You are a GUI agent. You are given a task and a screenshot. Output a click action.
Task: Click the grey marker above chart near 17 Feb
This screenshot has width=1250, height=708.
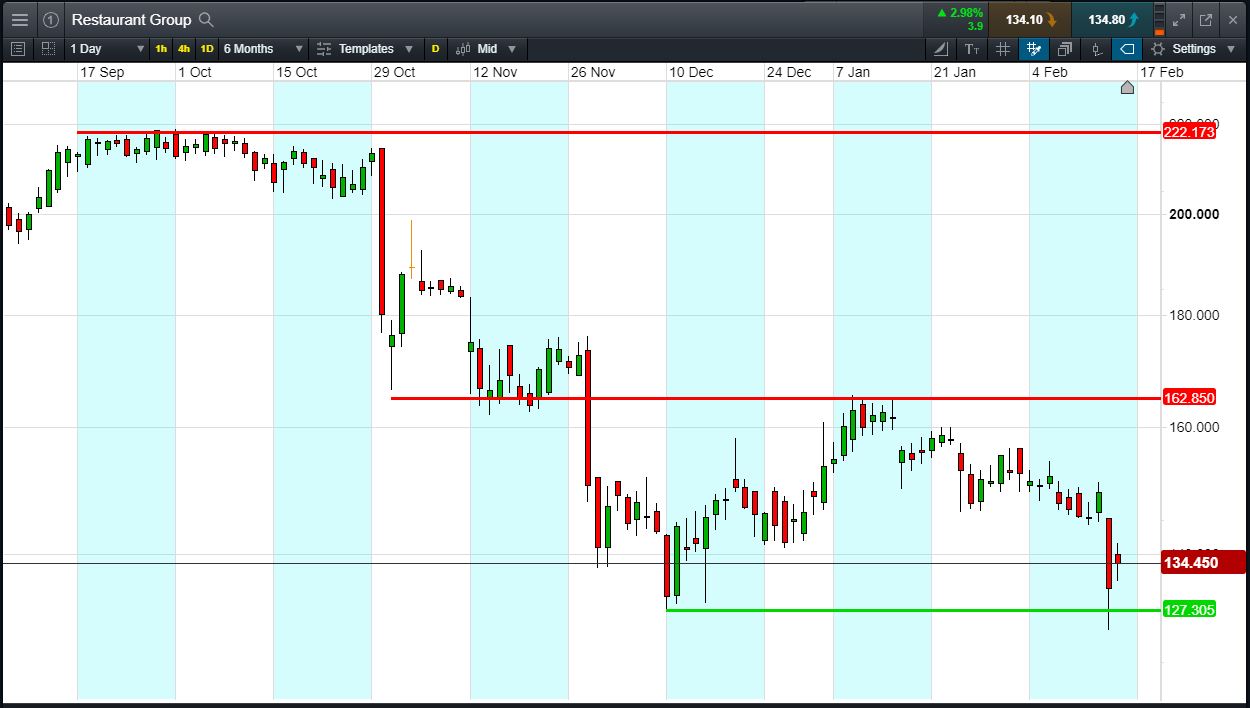pyautogui.click(x=1127, y=87)
